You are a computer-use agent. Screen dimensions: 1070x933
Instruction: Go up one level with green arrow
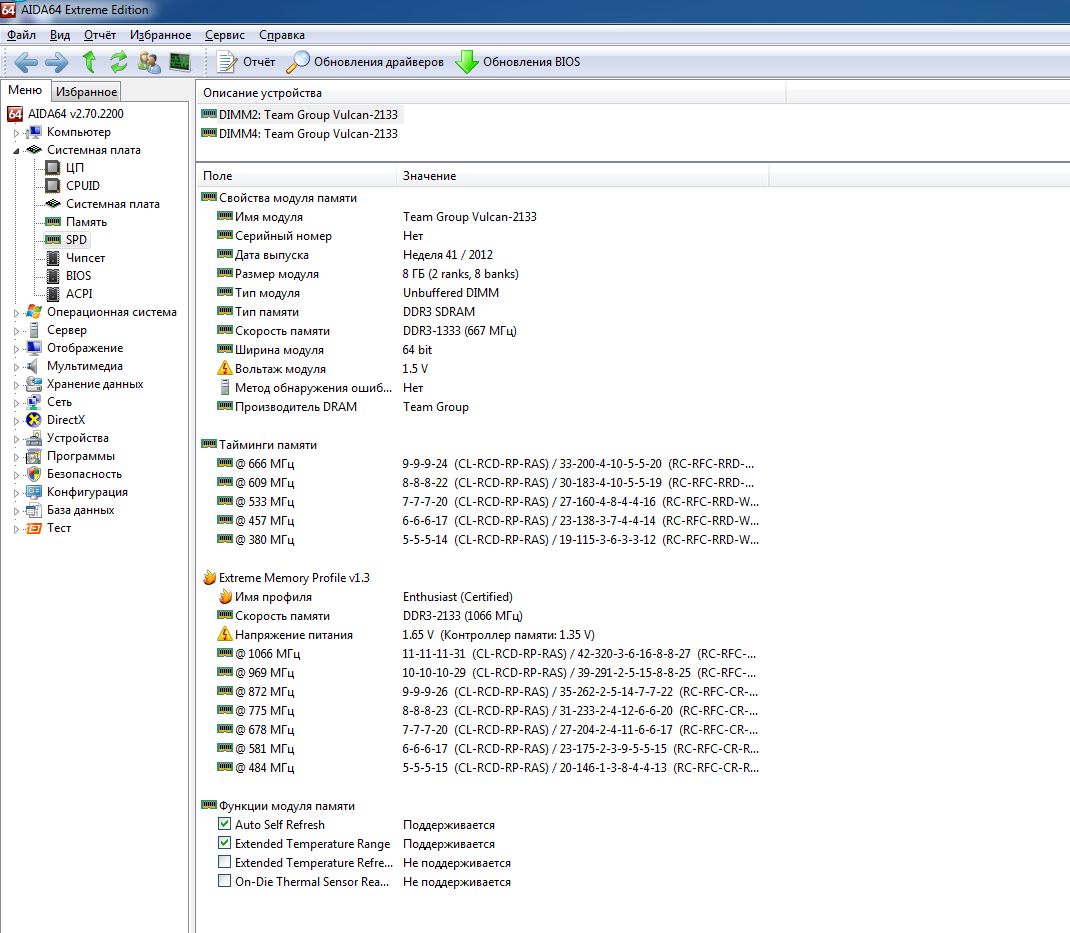[x=89, y=61]
